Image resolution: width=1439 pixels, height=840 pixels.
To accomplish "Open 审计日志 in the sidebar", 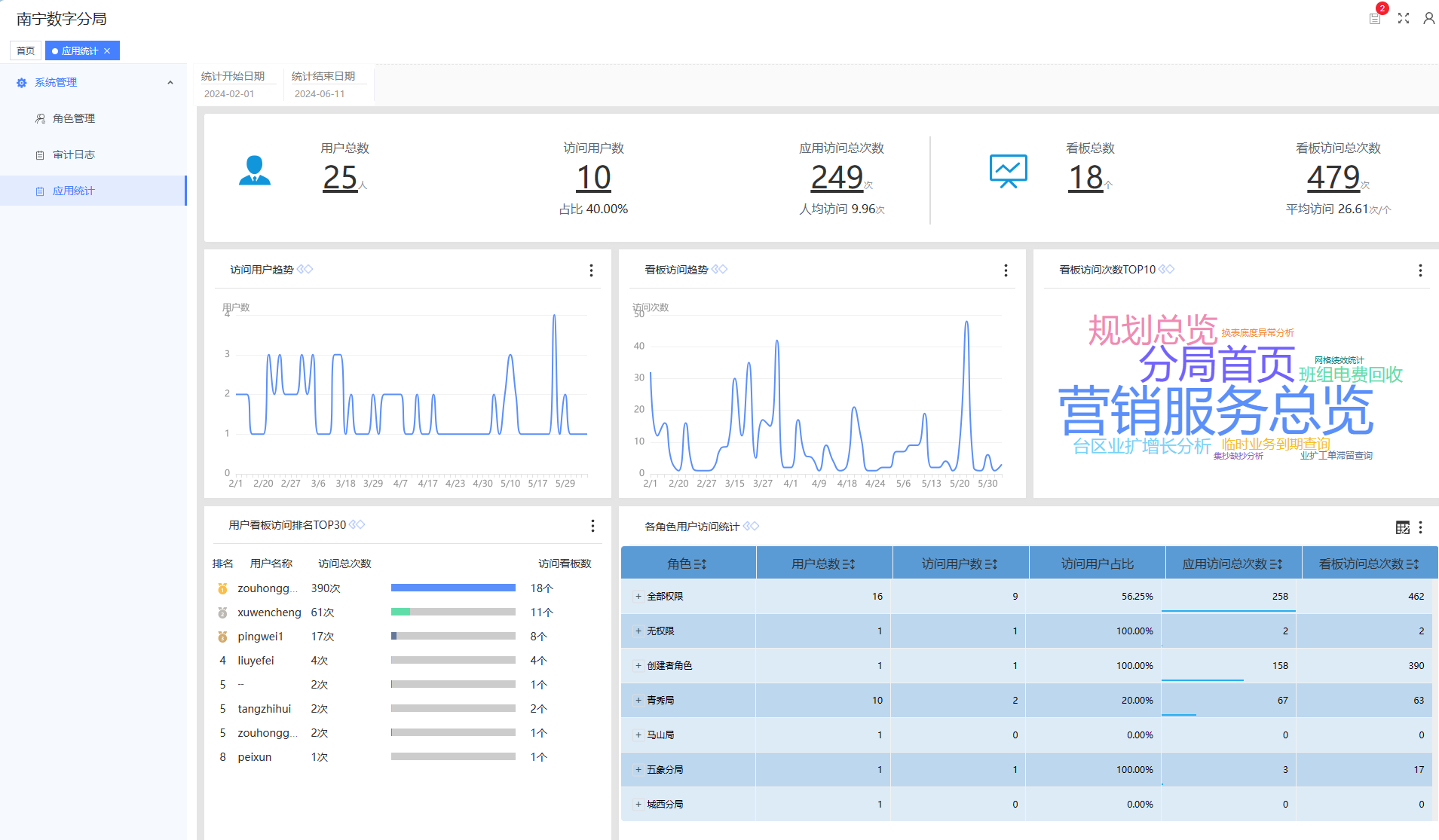I will (74, 155).
